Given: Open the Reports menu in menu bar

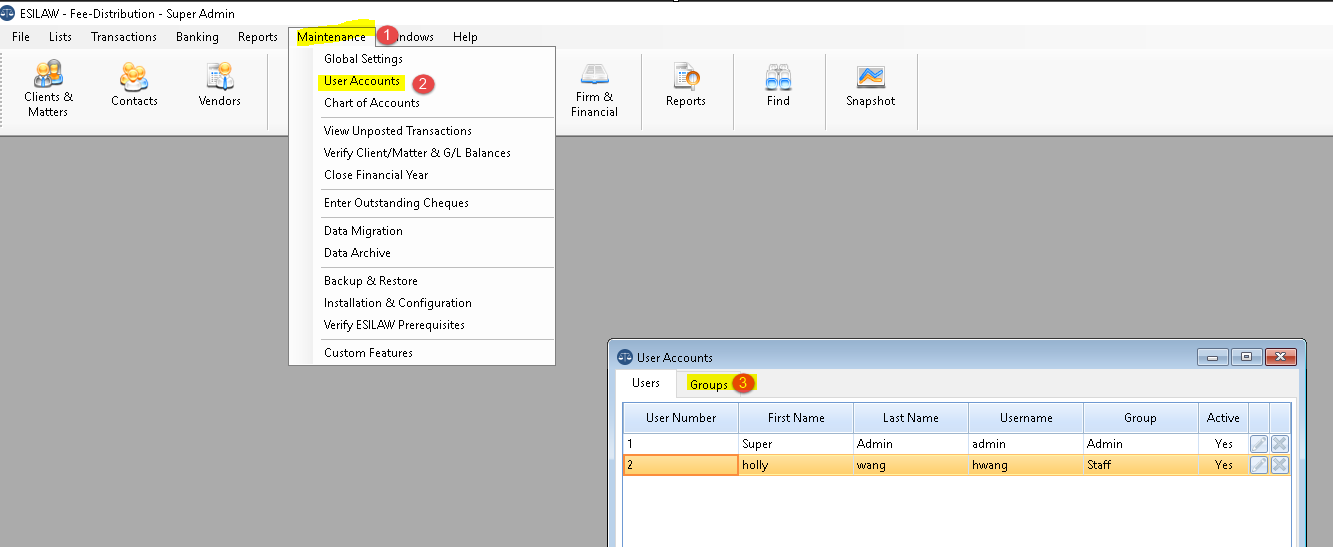Looking at the screenshot, I should 258,37.
